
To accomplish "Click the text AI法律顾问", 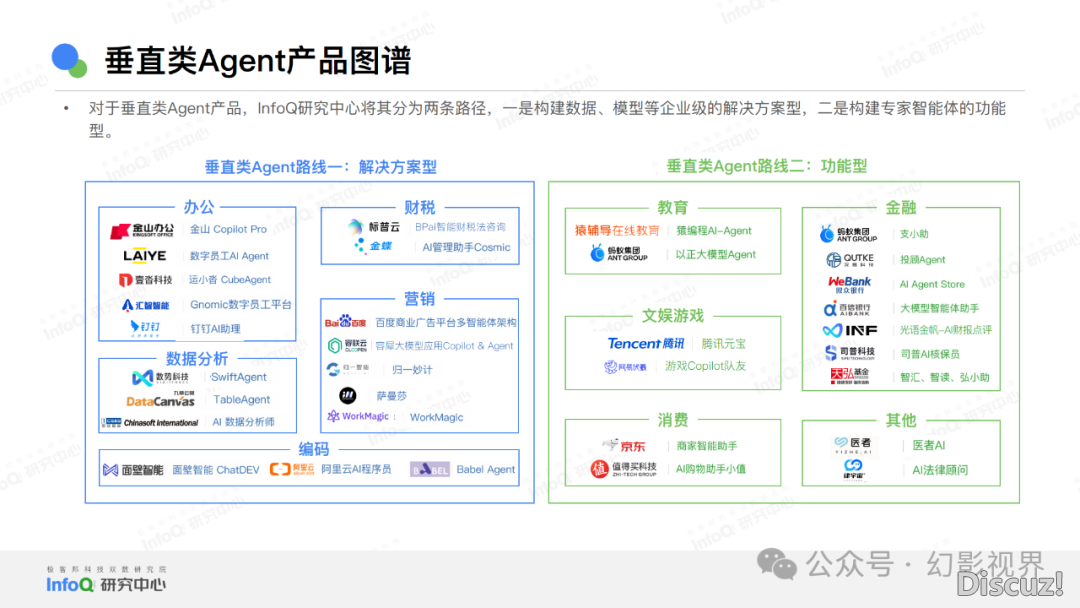I will 940,470.
